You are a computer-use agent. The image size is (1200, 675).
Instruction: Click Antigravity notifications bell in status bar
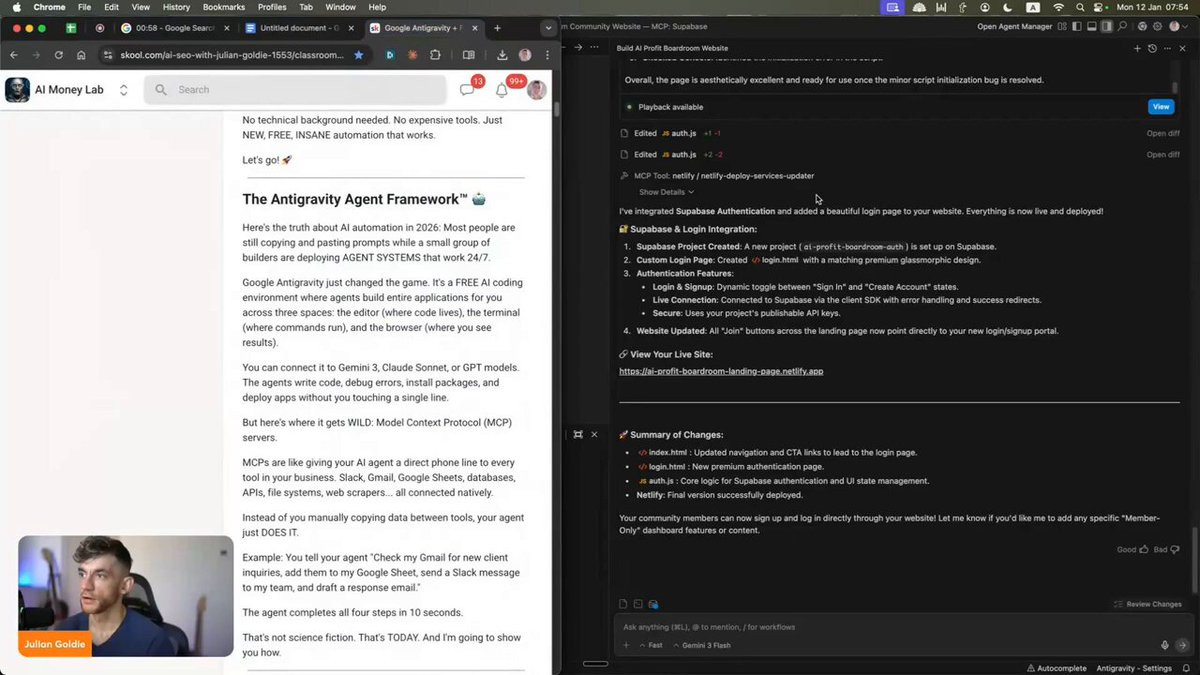coord(1187,668)
